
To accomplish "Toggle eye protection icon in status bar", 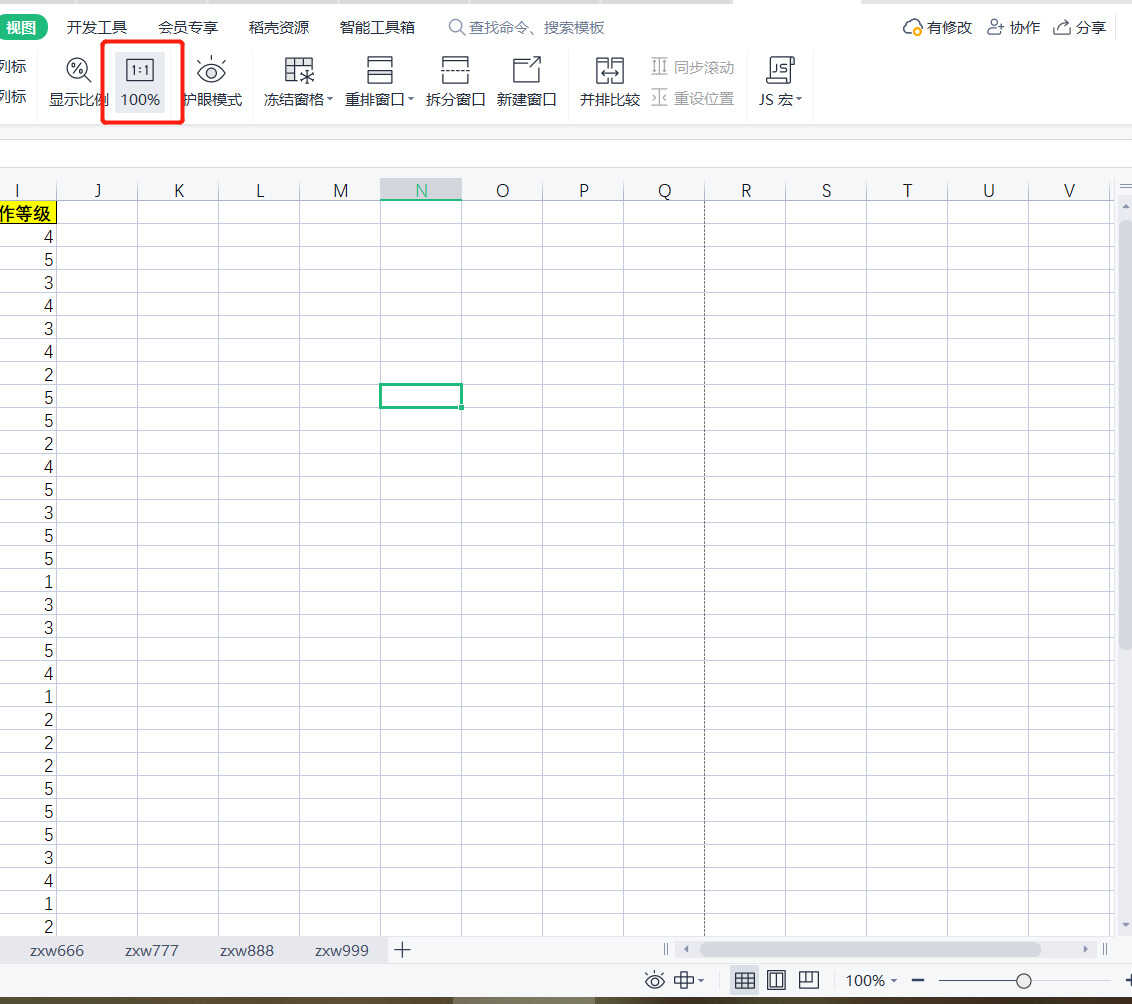I will (x=654, y=981).
